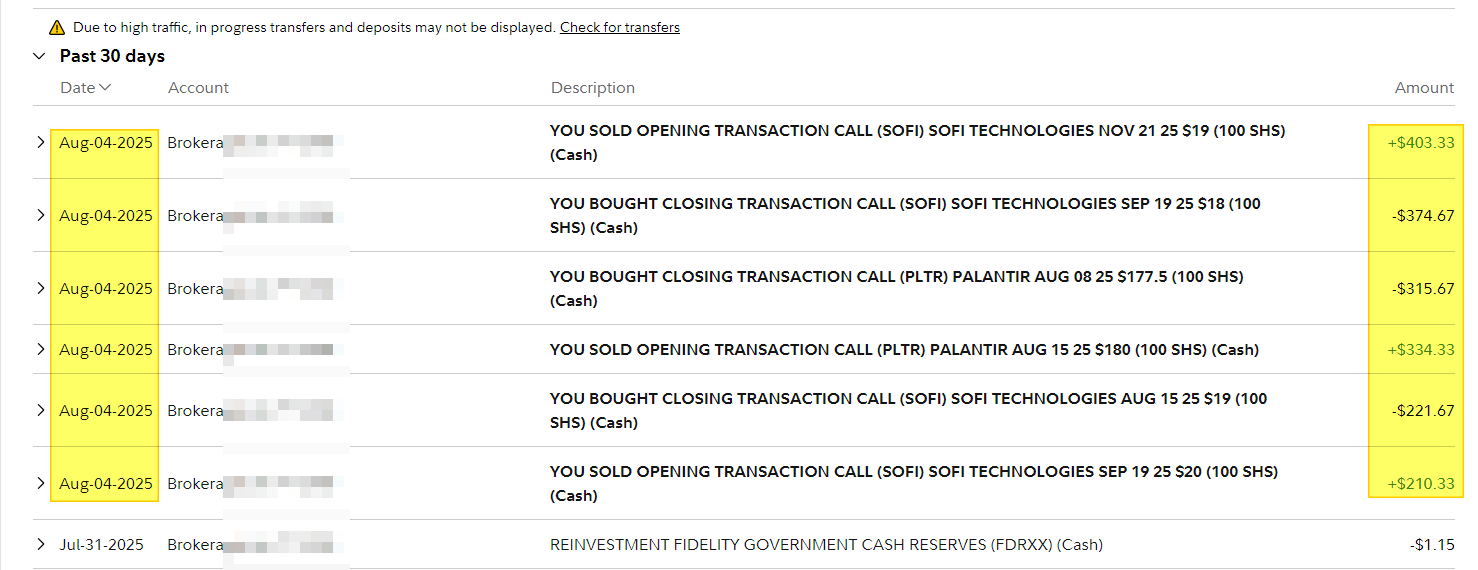The image size is (1478, 570).
Task: Sort by the Date column arrow
Action: (105, 88)
